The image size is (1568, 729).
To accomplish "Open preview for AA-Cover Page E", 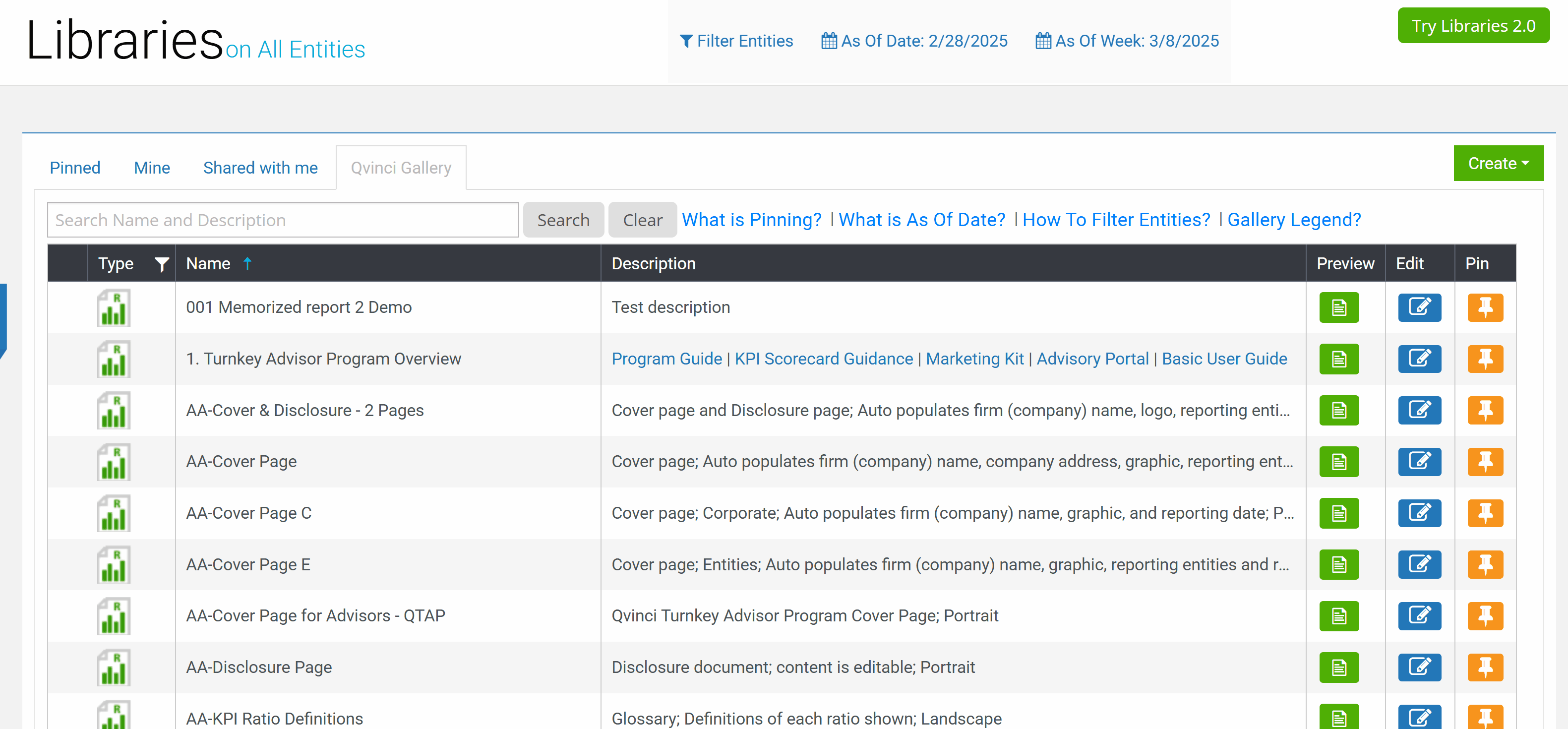I will 1338,564.
